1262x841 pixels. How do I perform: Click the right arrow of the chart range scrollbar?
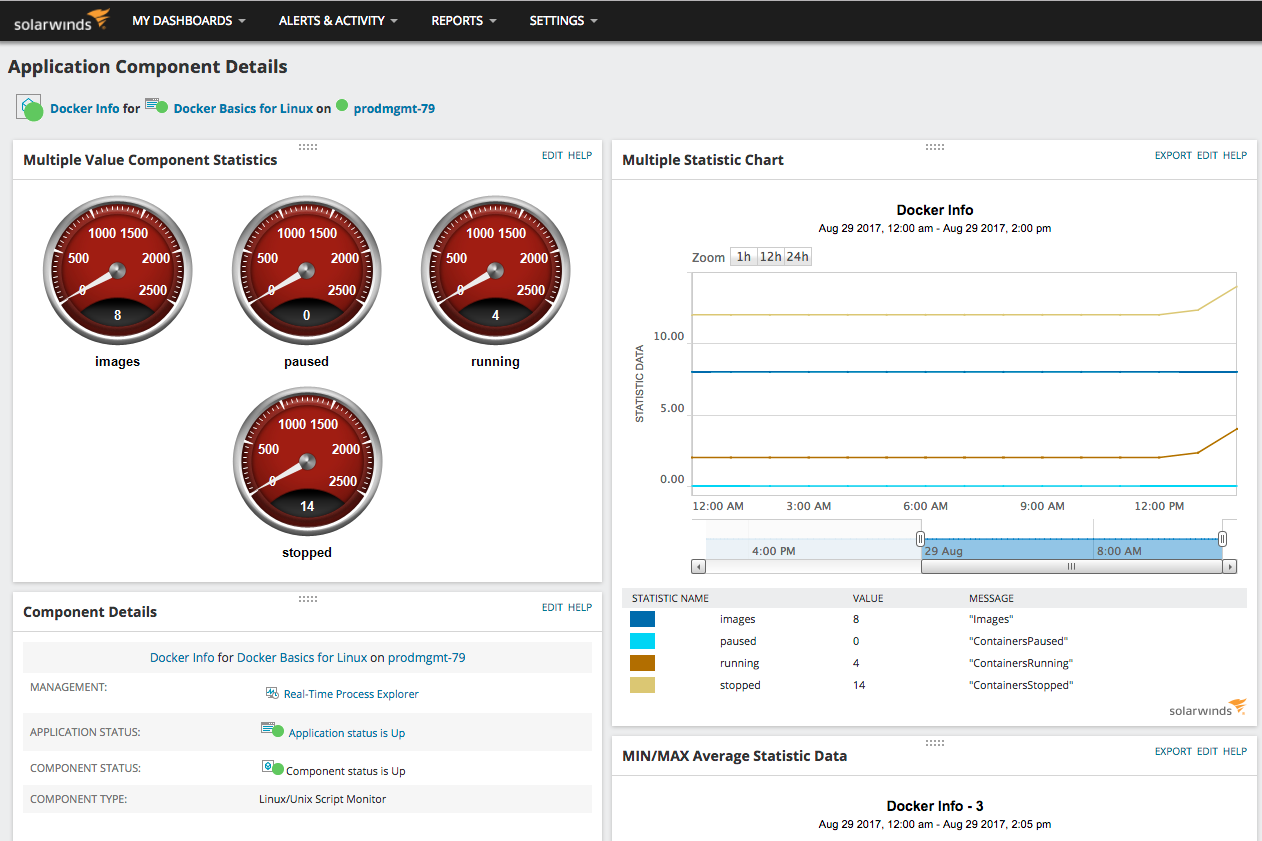(1229, 566)
